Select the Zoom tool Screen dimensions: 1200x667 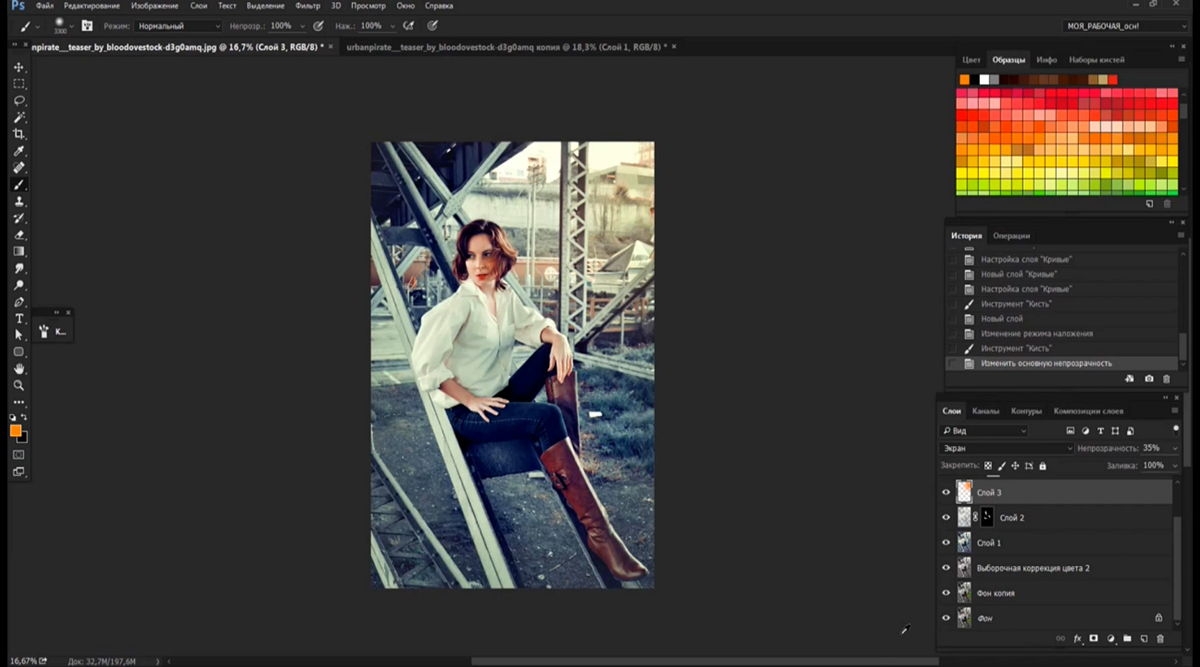pos(19,385)
